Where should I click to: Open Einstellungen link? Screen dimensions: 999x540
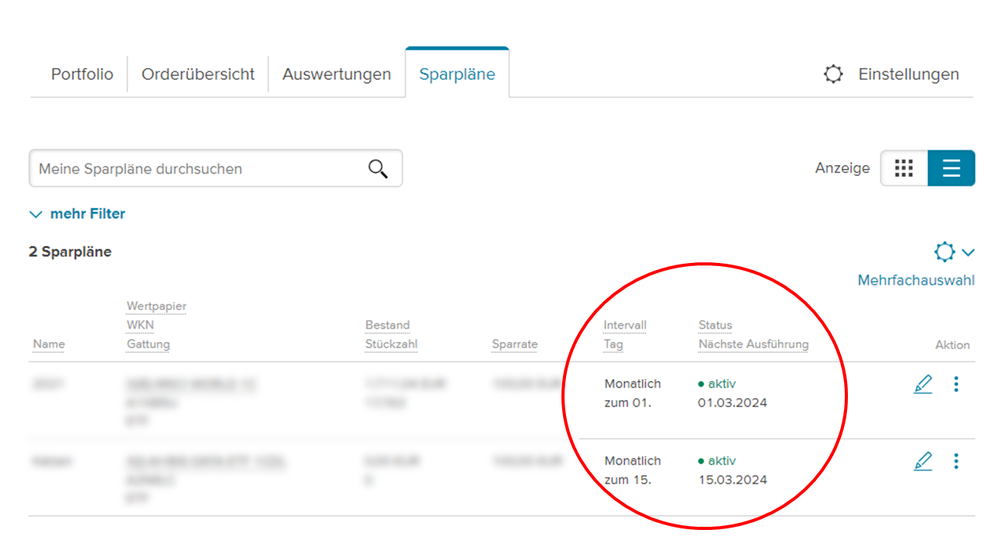click(x=908, y=75)
